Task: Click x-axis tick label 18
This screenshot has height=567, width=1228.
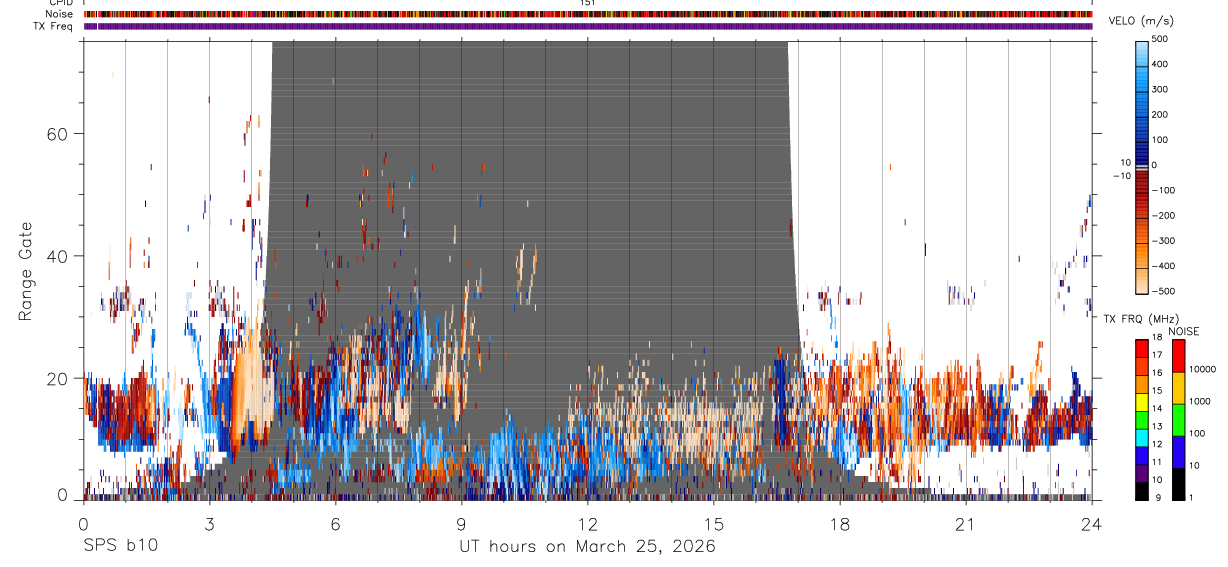Action: (839, 524)
